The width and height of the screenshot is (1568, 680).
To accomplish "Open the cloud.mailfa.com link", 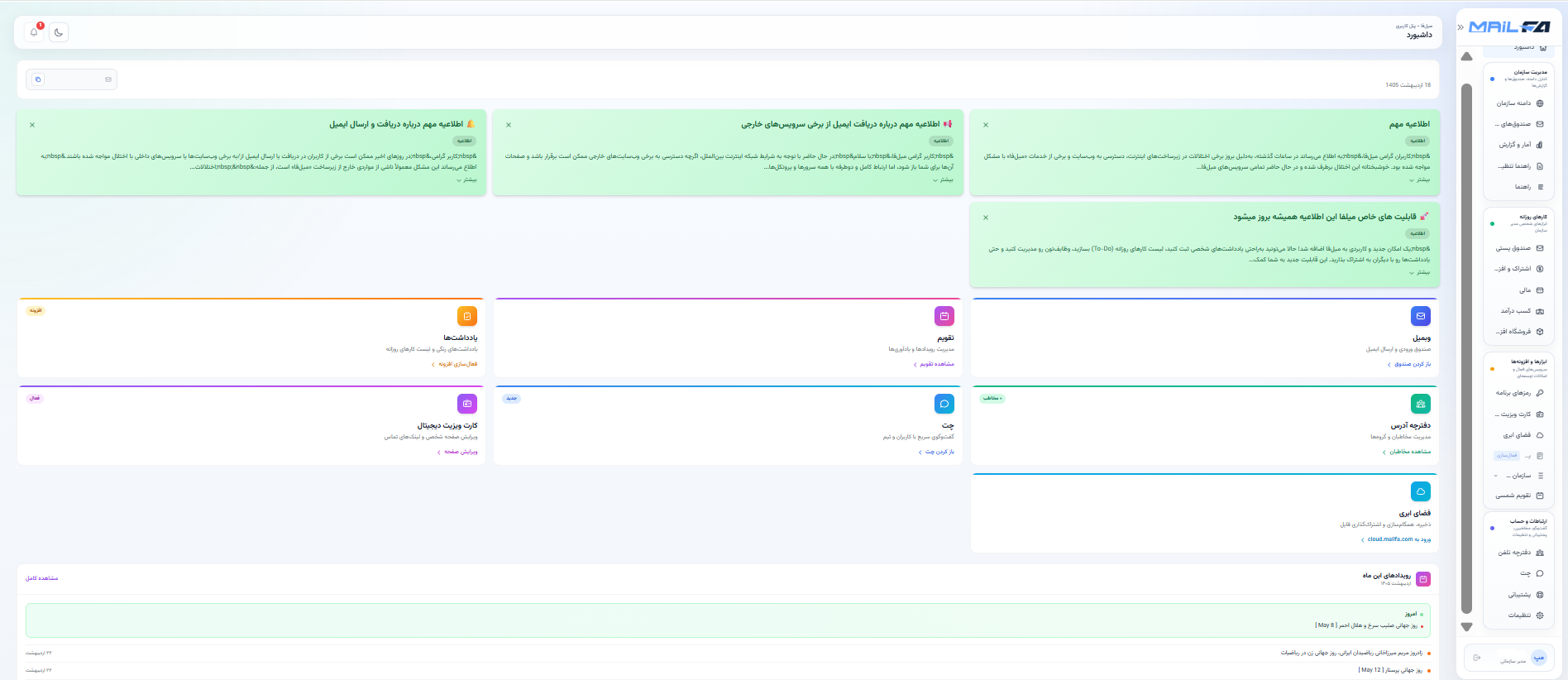I will click(x=1390, y=539).
